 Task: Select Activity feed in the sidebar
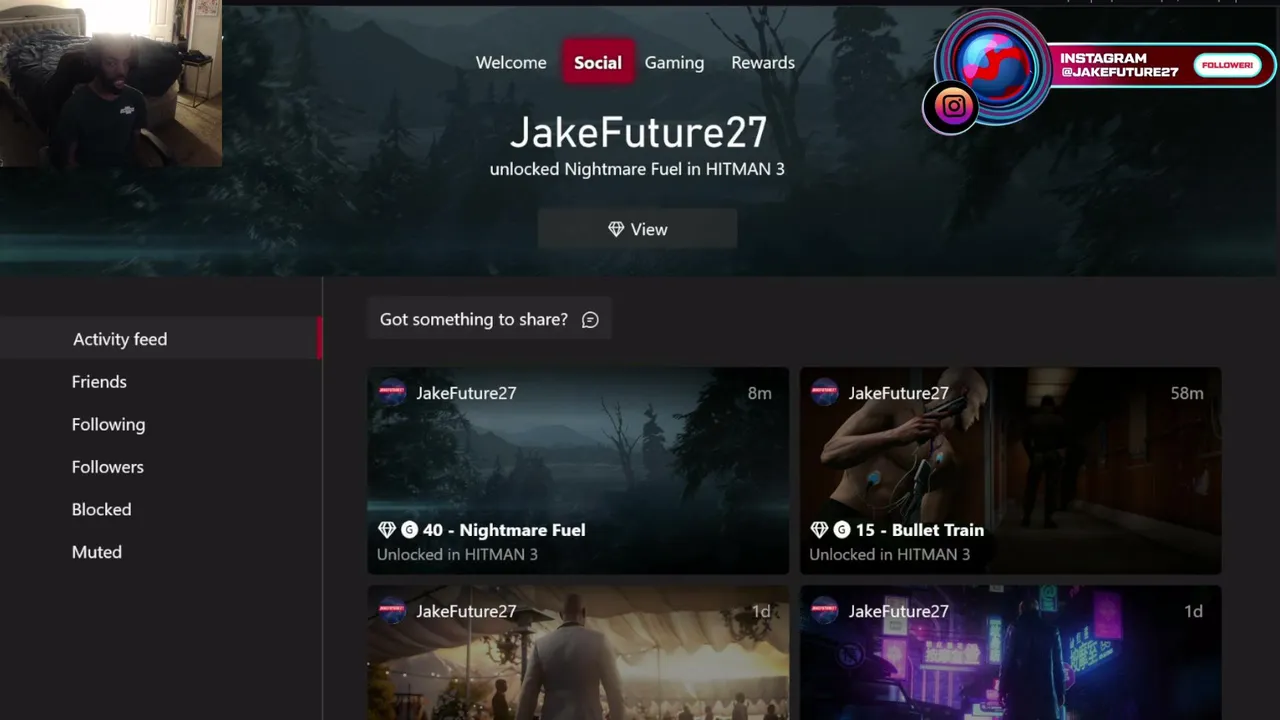tap(160, 339)
